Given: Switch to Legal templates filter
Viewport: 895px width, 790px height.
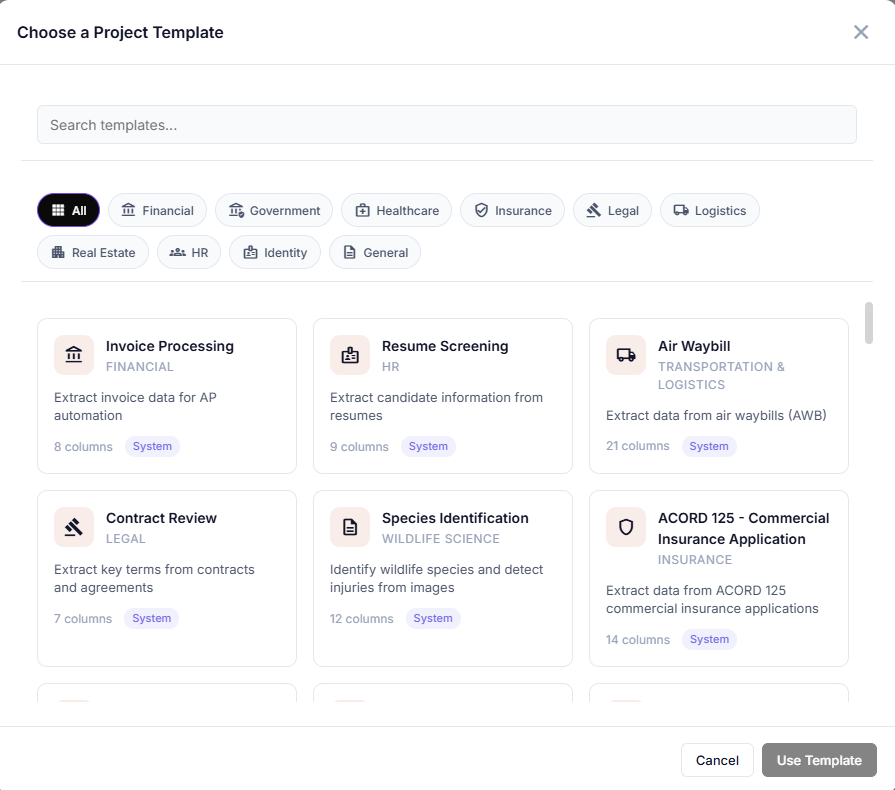Looking at the screenshot, I should tap(612, 210).
